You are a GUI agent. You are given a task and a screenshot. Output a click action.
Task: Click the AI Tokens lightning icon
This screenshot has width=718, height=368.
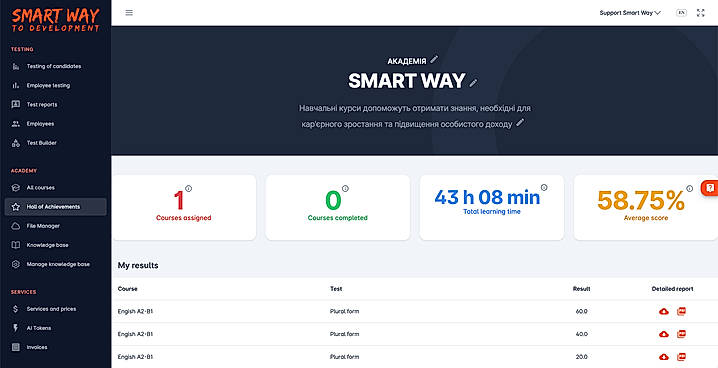point(16,328)
